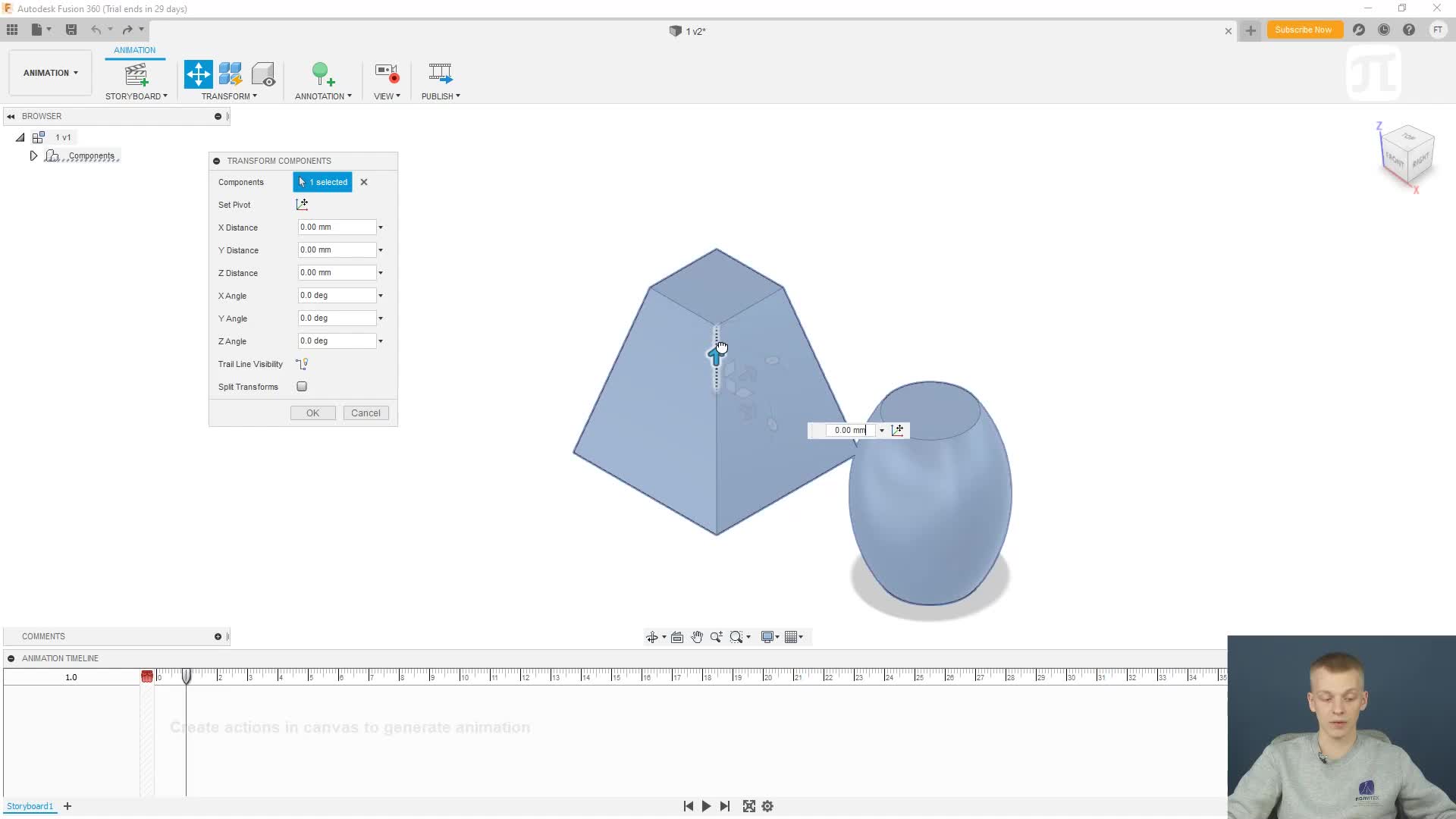This screenshot has height=819, width=1456.
Task: Click the canvas Set Pivot icon
Action: coord(898,430)
